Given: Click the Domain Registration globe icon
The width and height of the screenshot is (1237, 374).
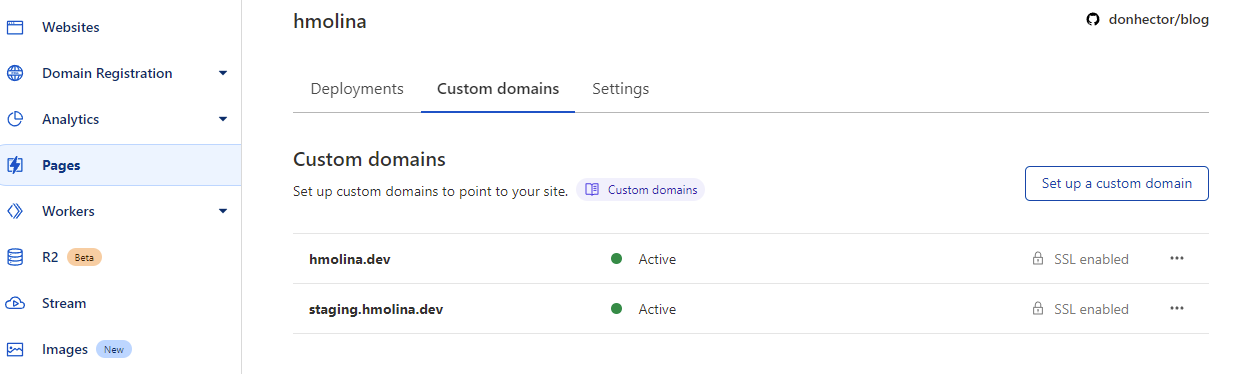Looking at the screenshot, I should [15, 73].
